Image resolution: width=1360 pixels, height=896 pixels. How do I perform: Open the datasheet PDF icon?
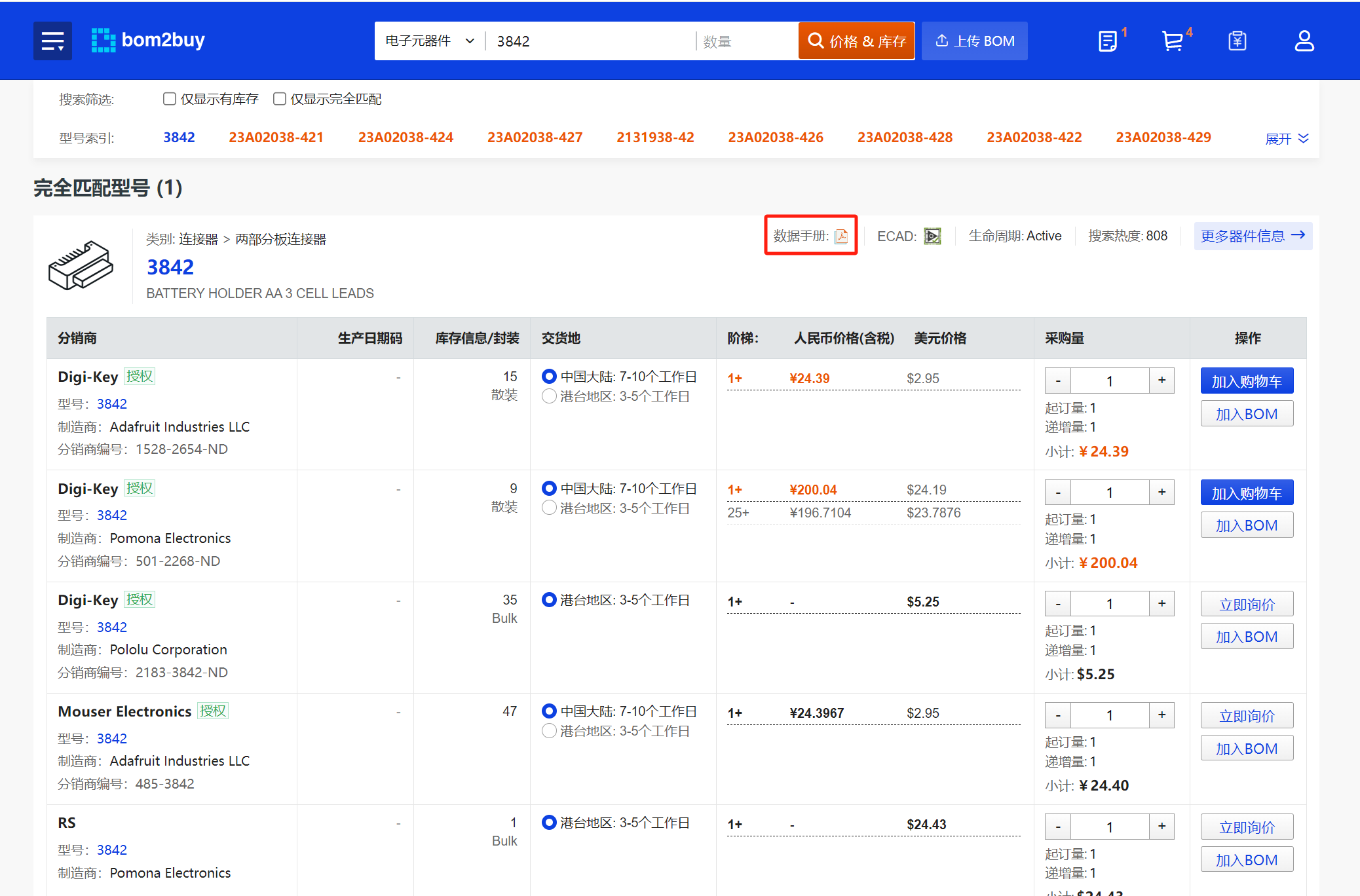[841, 236]
